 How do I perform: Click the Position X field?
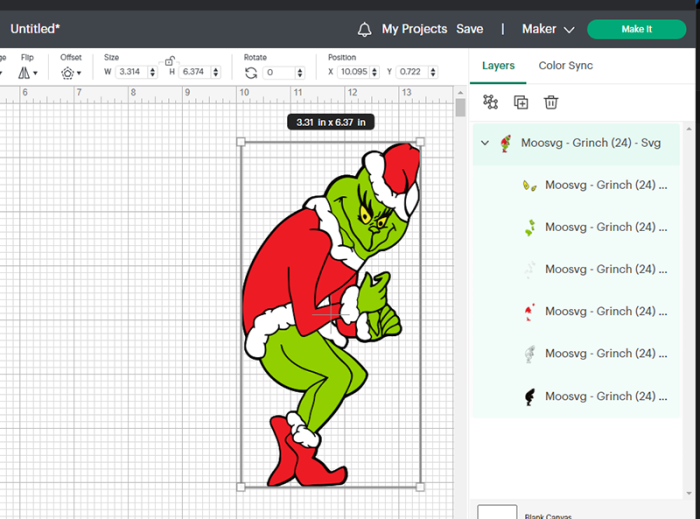tap(354, 72)
